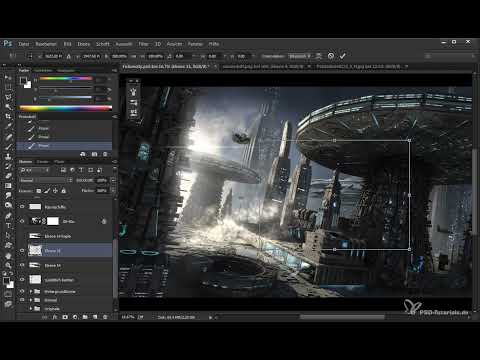Hide the topmost layer with eye icon

click(22, 207)
